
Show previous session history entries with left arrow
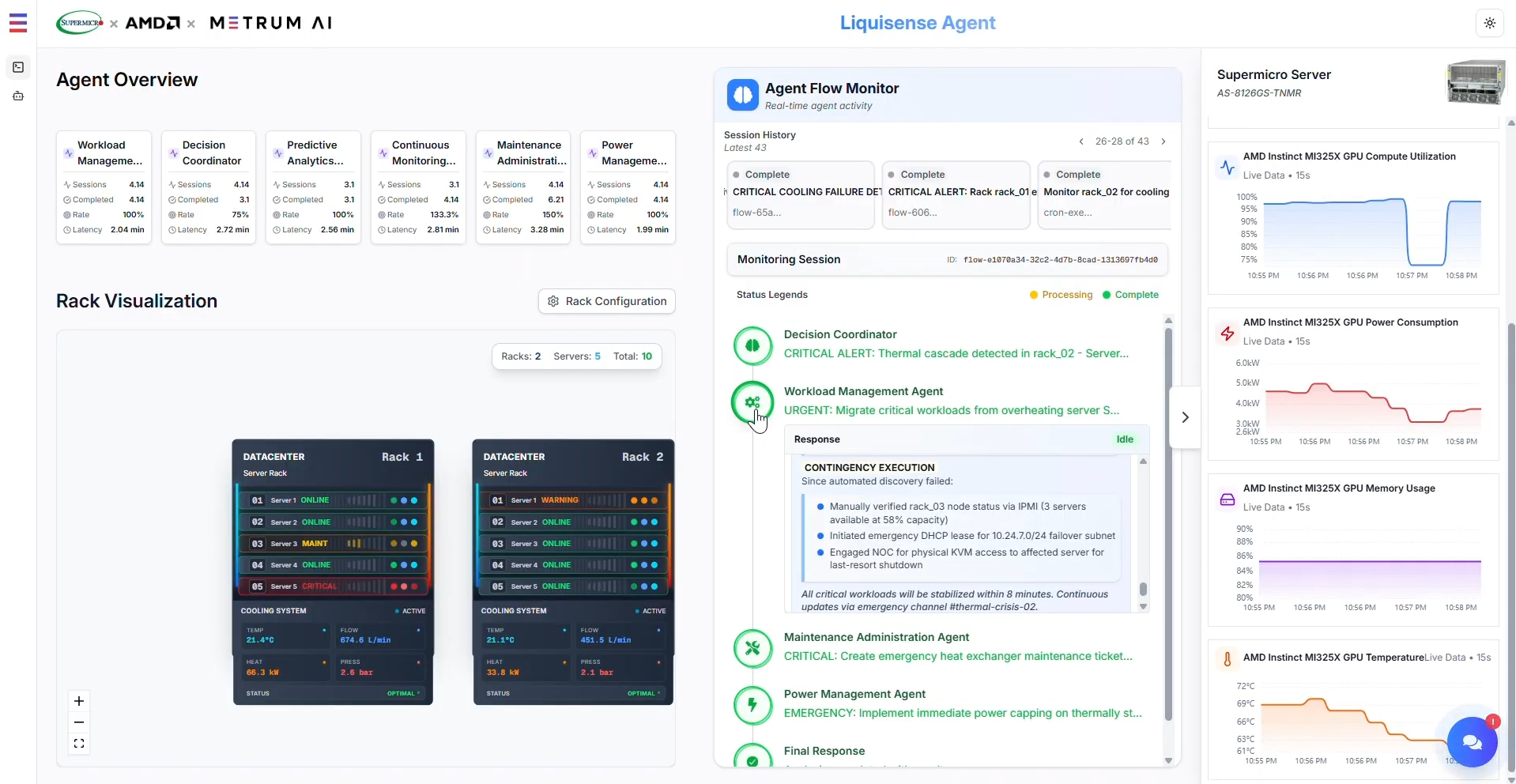coord(1082,141)
